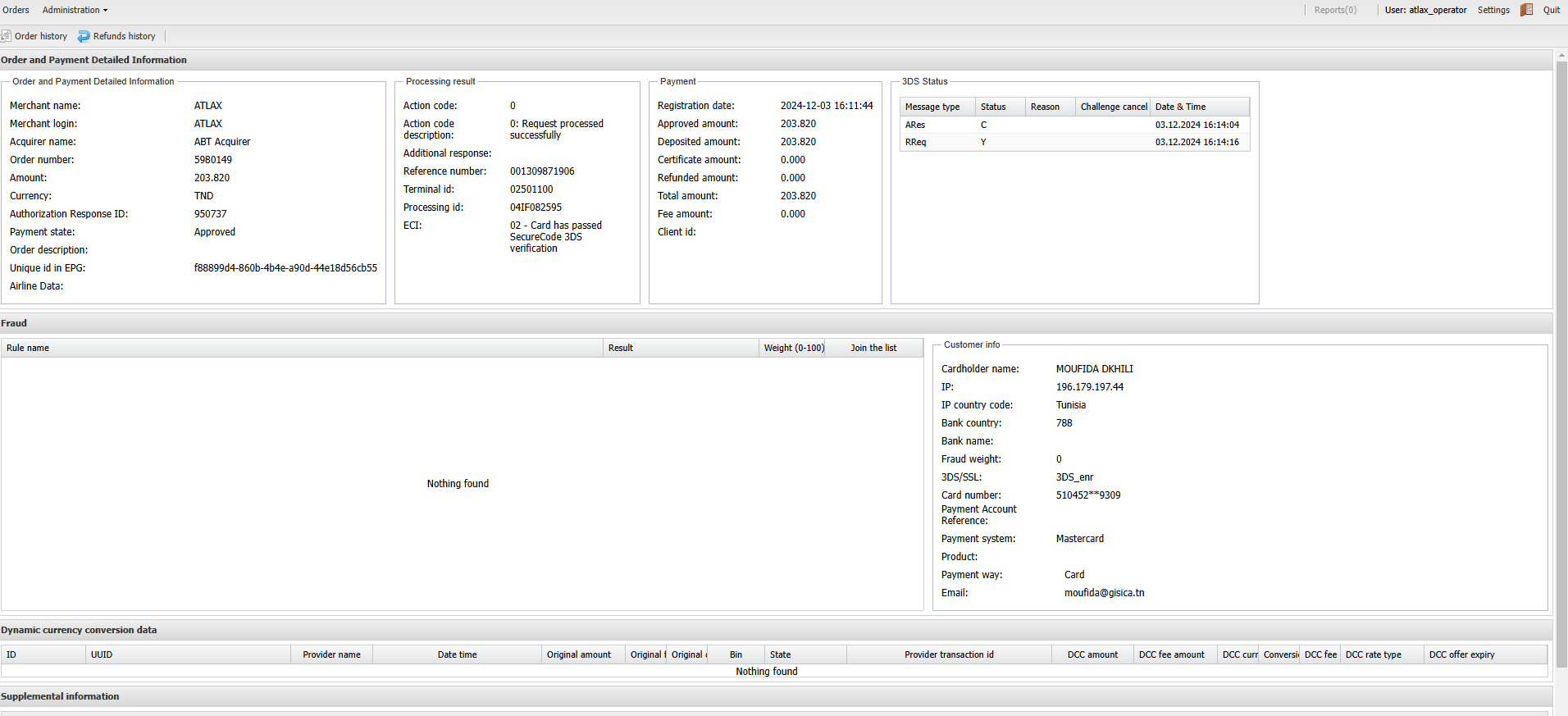Click the Order history document icon

(x=6, y=36)
